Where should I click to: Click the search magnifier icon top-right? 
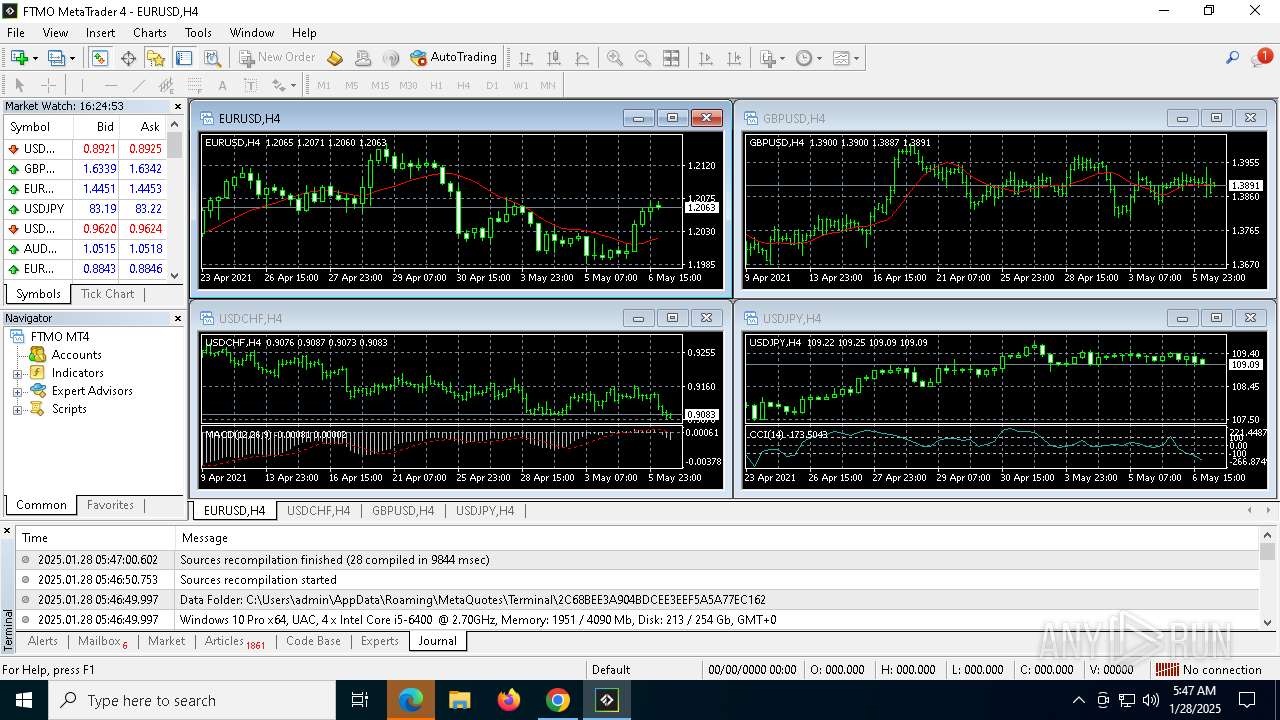1233,58
